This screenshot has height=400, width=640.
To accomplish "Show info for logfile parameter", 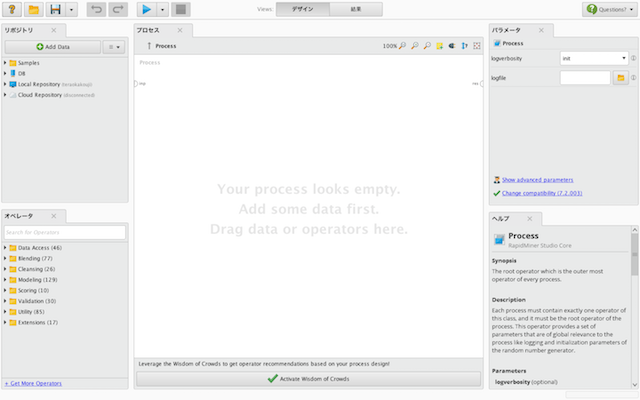I will [x=633, y=78].
